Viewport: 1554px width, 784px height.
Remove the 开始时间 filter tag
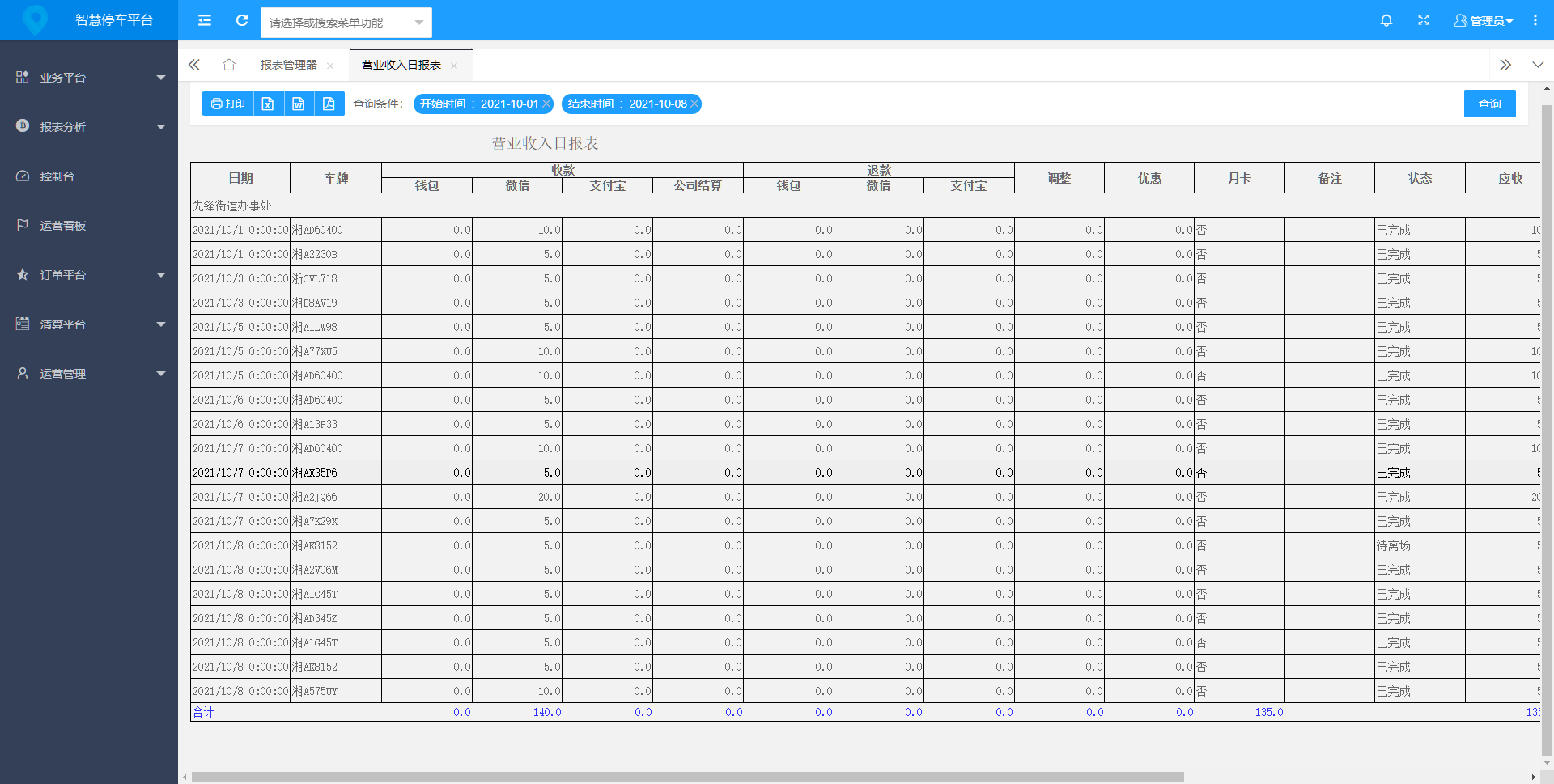click(x=546, y=104)
